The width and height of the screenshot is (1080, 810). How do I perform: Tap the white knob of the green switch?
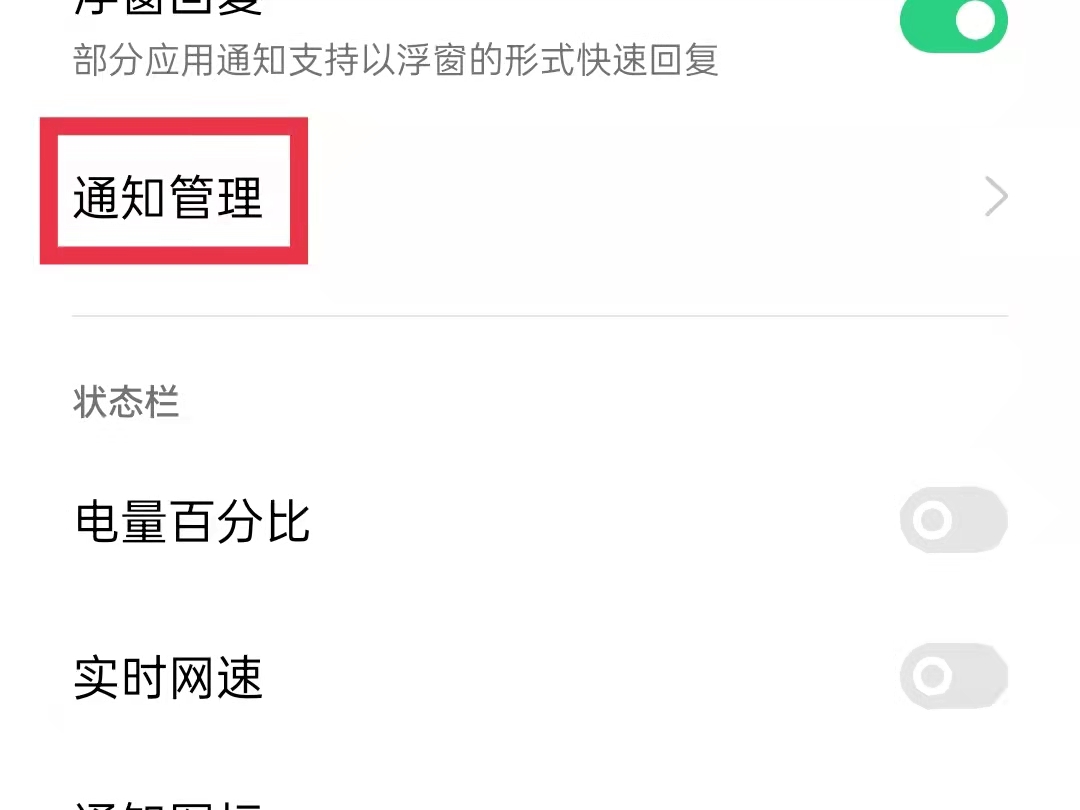(976, 21)
